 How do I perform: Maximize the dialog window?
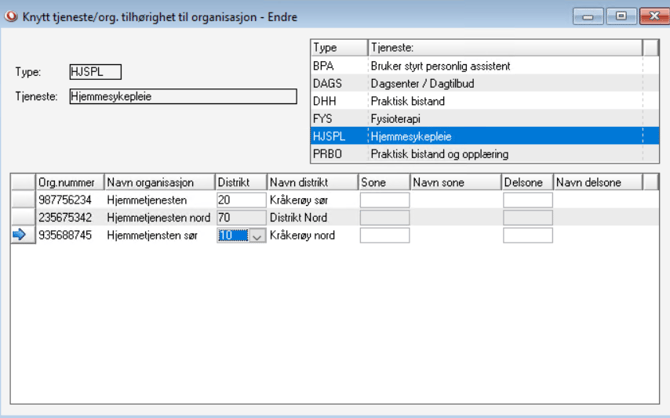tap(621, 15)
